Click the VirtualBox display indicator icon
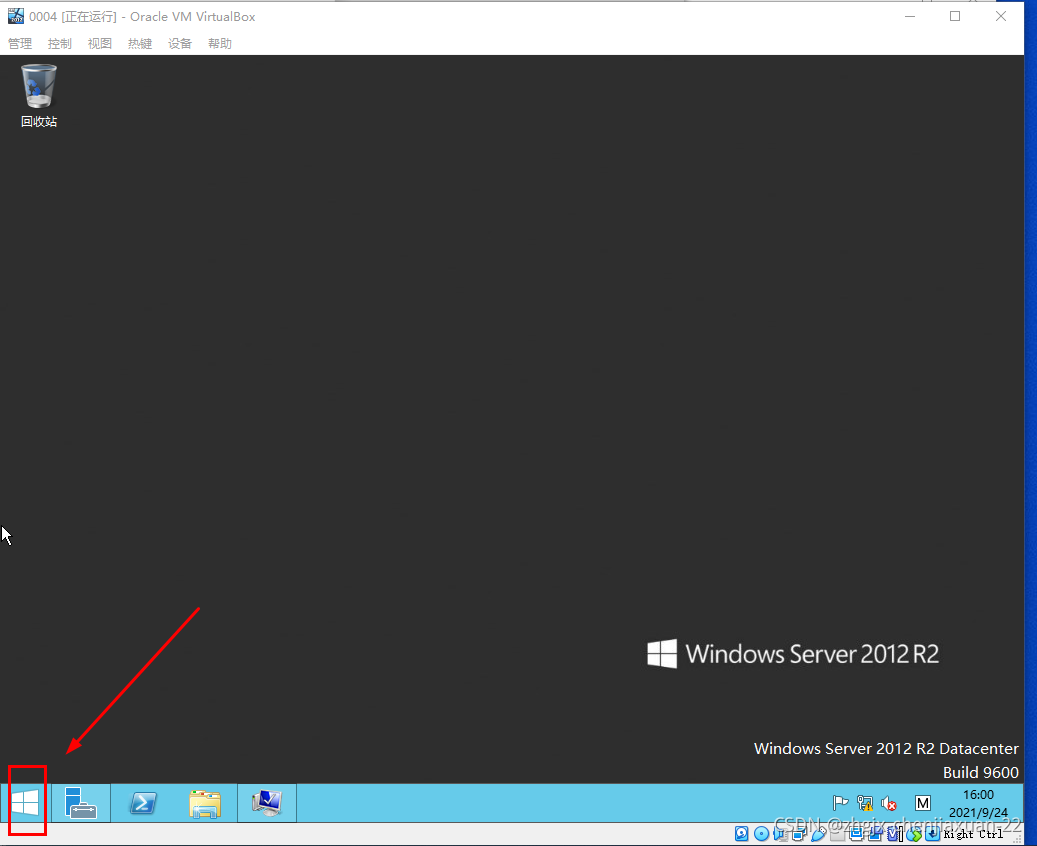1037x846 pixels. click(x=856, y=834)
